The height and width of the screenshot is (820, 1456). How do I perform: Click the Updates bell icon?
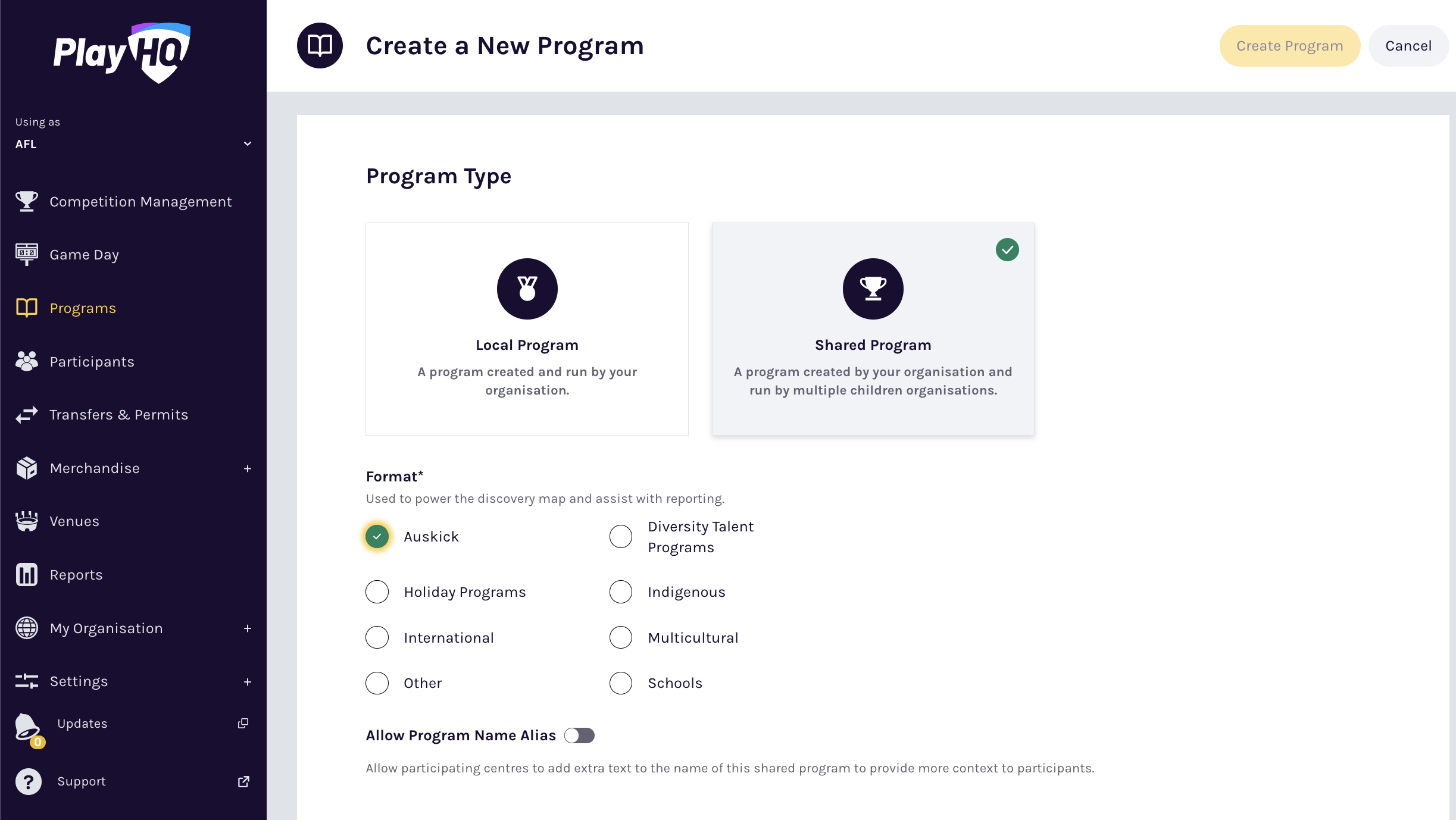(x=27, y=725)
